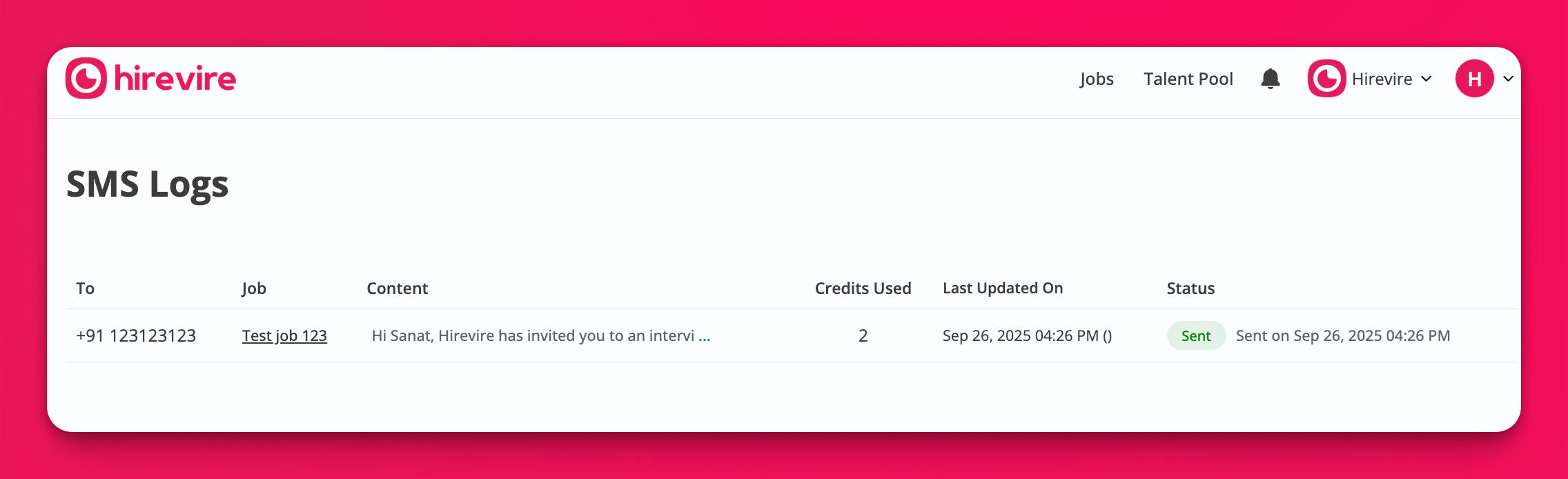Click the green Sent status badge

pos(1196,335)
